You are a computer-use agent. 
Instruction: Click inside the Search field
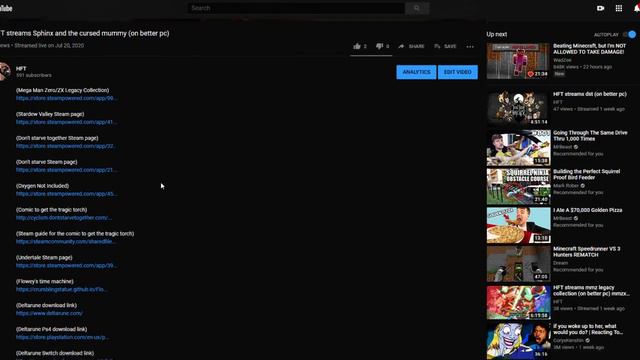[x=296, y=8]
